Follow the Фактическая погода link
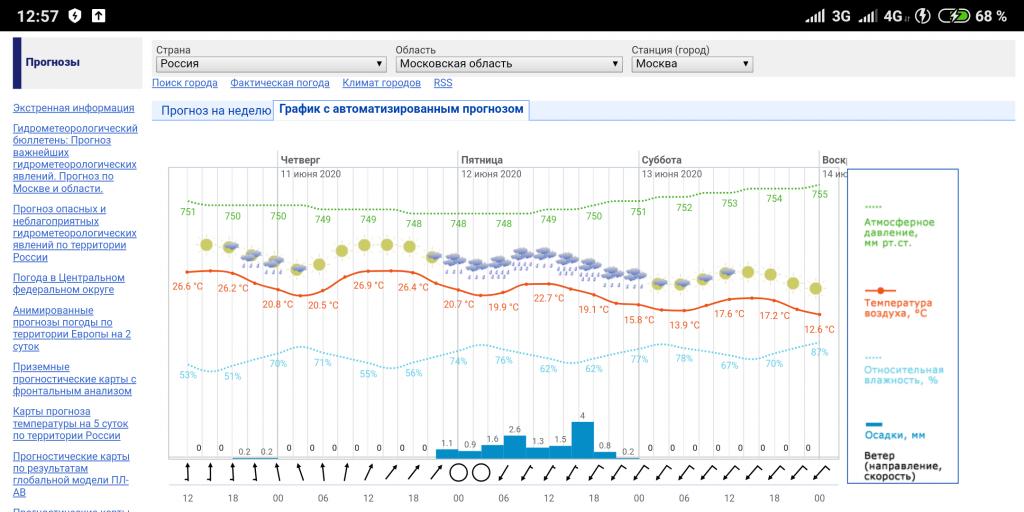The image size is (1024, 512). coord(279,84)
